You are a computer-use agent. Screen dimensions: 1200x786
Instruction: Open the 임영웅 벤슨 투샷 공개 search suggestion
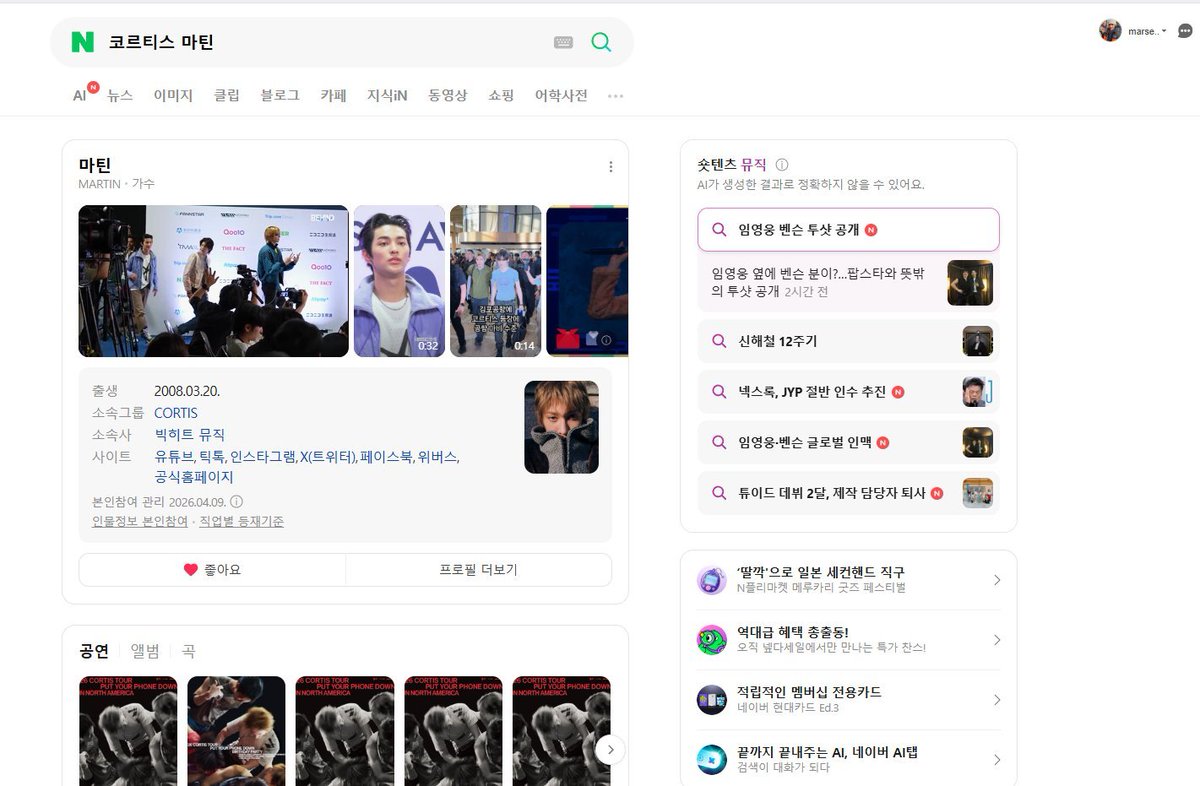[x=848, y=230]
